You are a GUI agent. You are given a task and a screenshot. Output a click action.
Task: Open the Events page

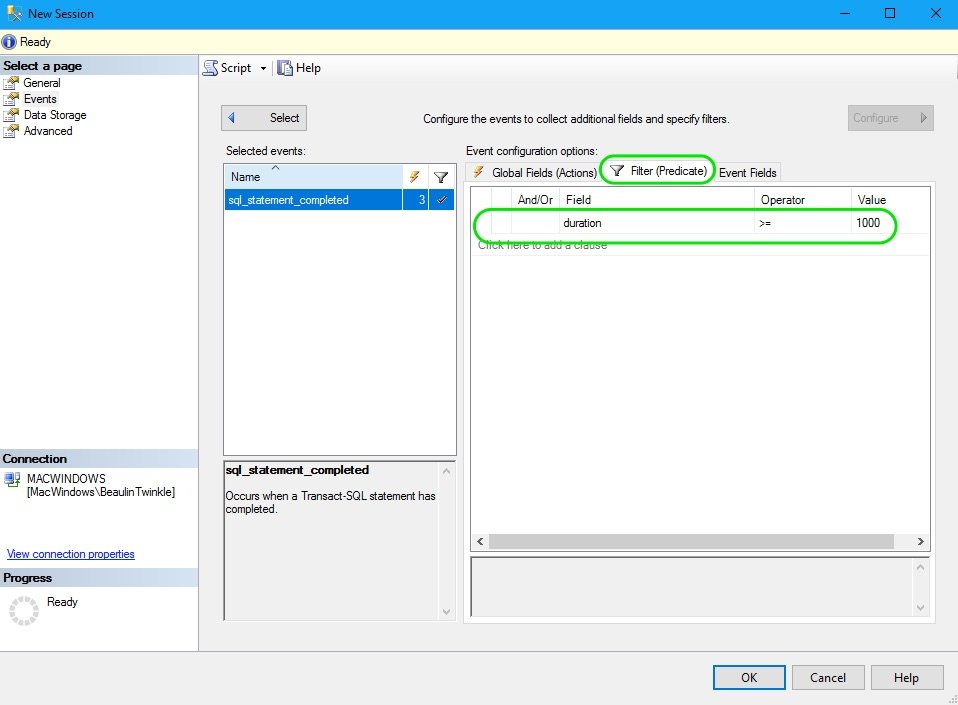pyautogui.click(x=40, y=98)
